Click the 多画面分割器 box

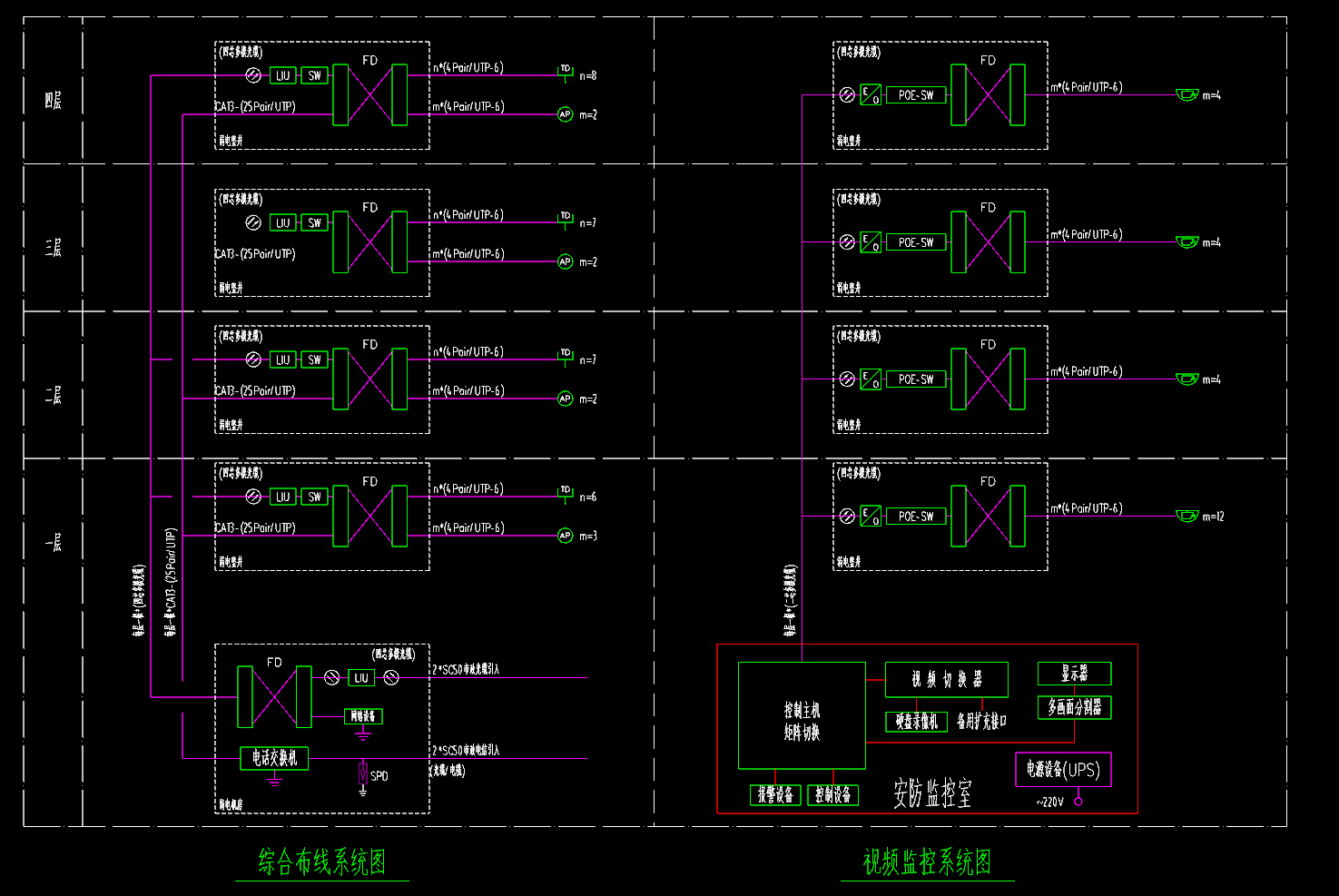(x=1075, y=707)
